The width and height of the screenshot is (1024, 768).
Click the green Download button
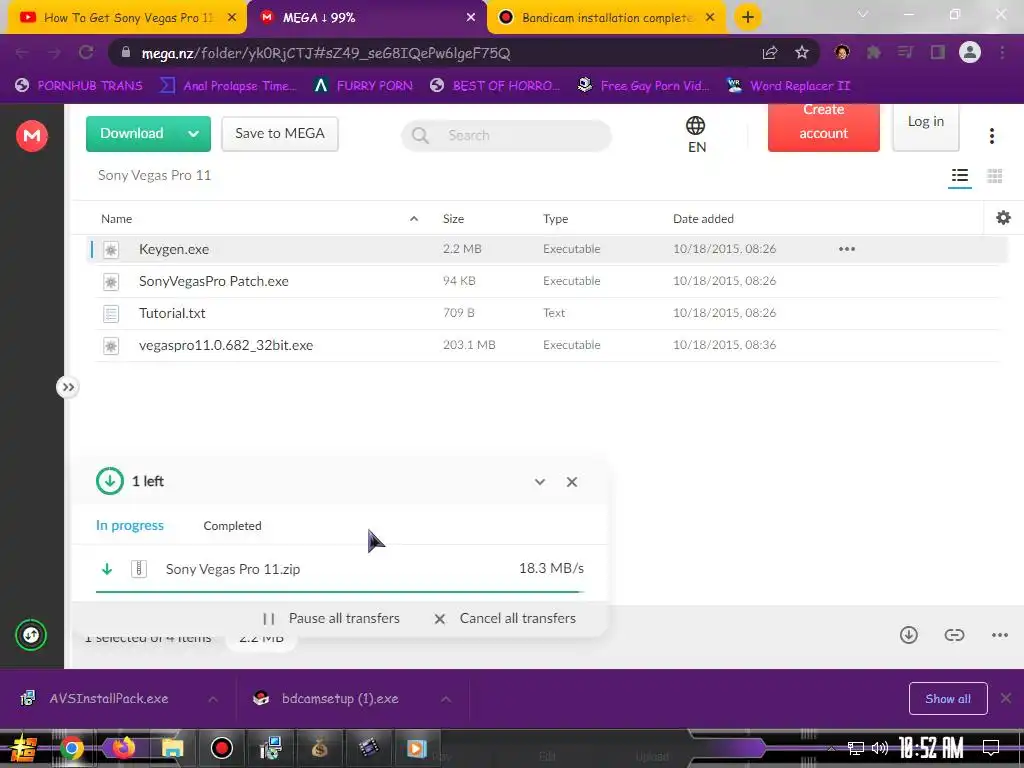131,133
